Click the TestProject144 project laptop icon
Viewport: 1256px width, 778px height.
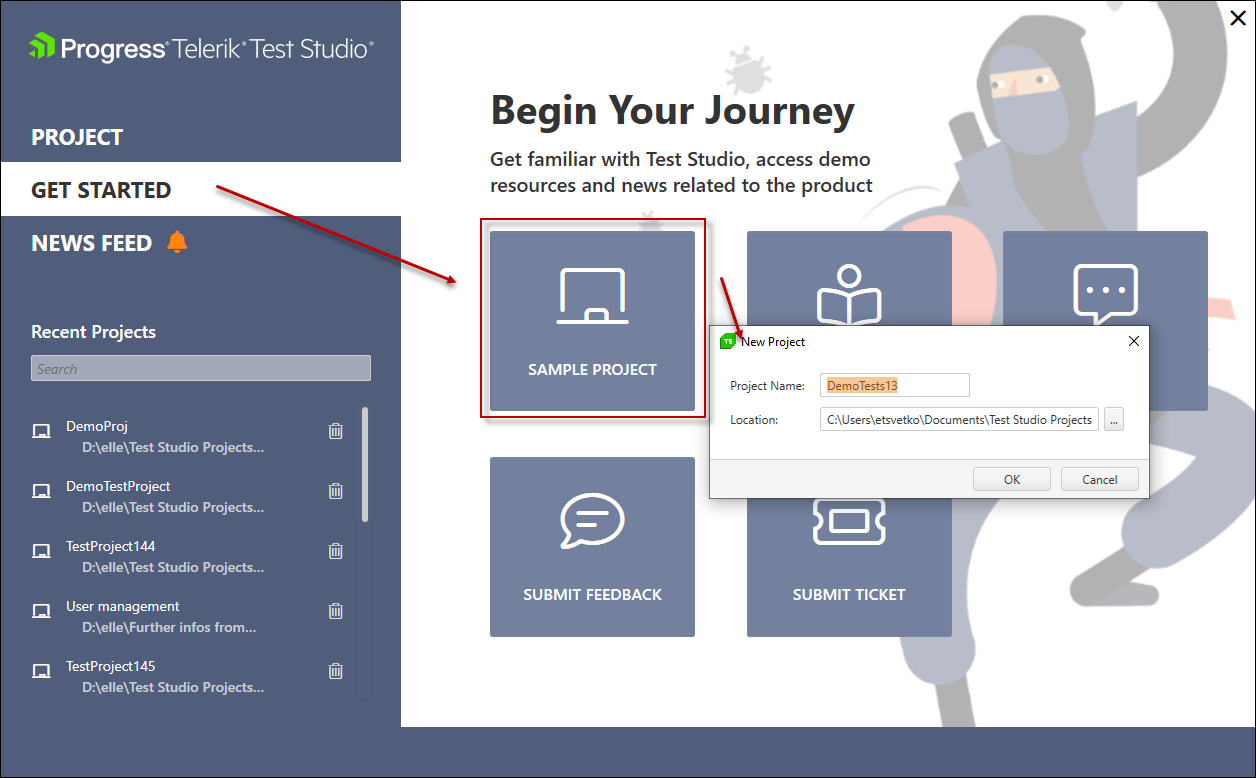tap(41, 551)
